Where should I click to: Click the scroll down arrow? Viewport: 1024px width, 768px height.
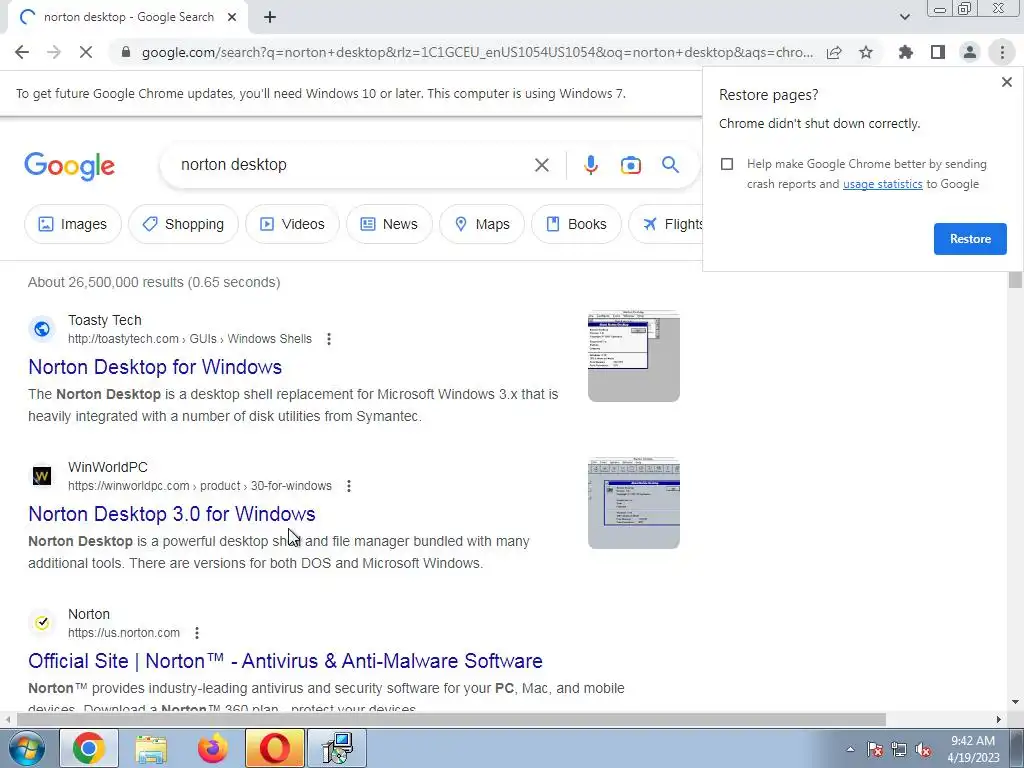pos(1015,703)
